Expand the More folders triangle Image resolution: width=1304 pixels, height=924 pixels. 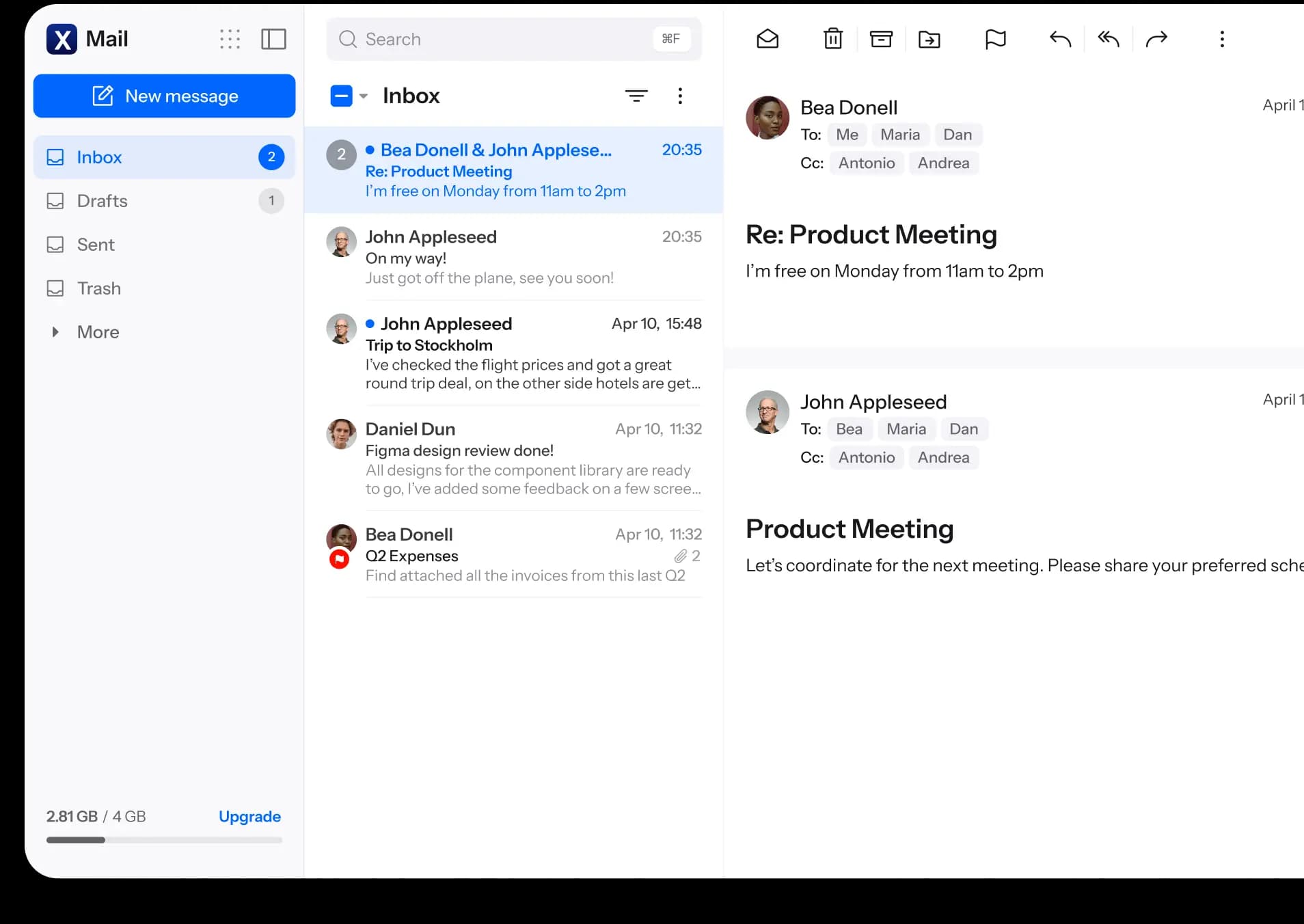[x=55, y=332]
